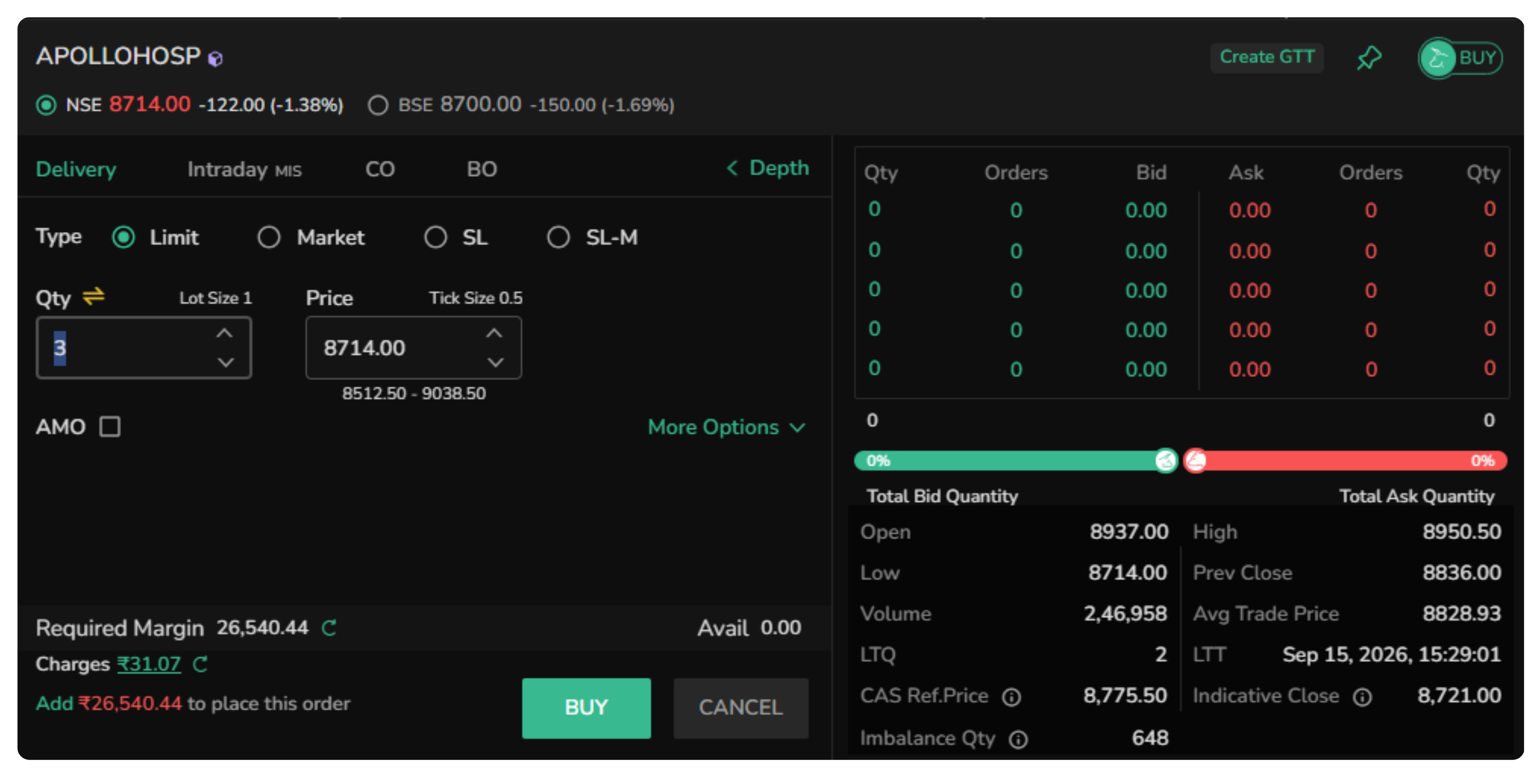
Task: Click the CANCEL button
Action: coord(740,708)
